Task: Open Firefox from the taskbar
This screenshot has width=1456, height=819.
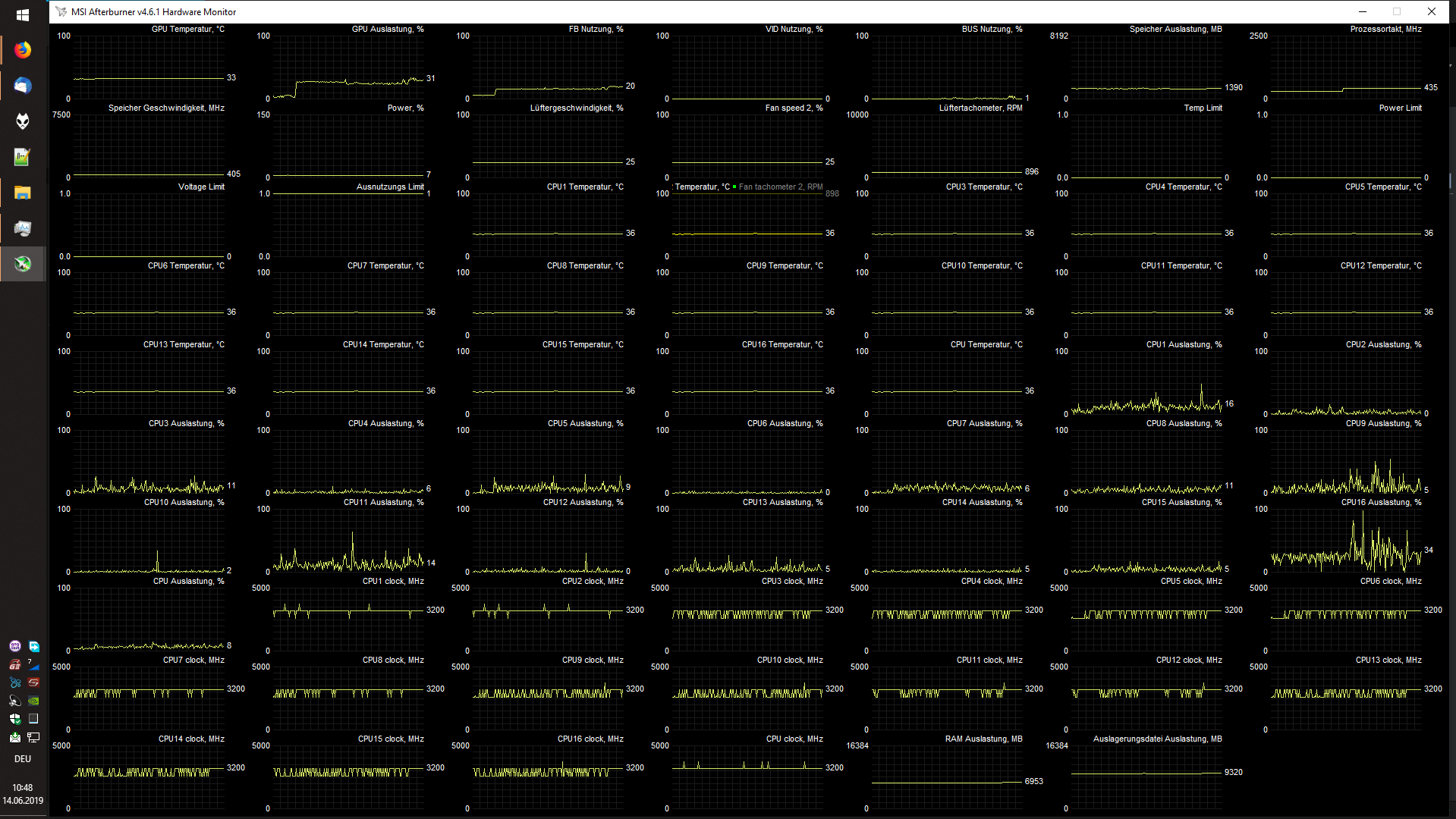Action: coord(23,50)
